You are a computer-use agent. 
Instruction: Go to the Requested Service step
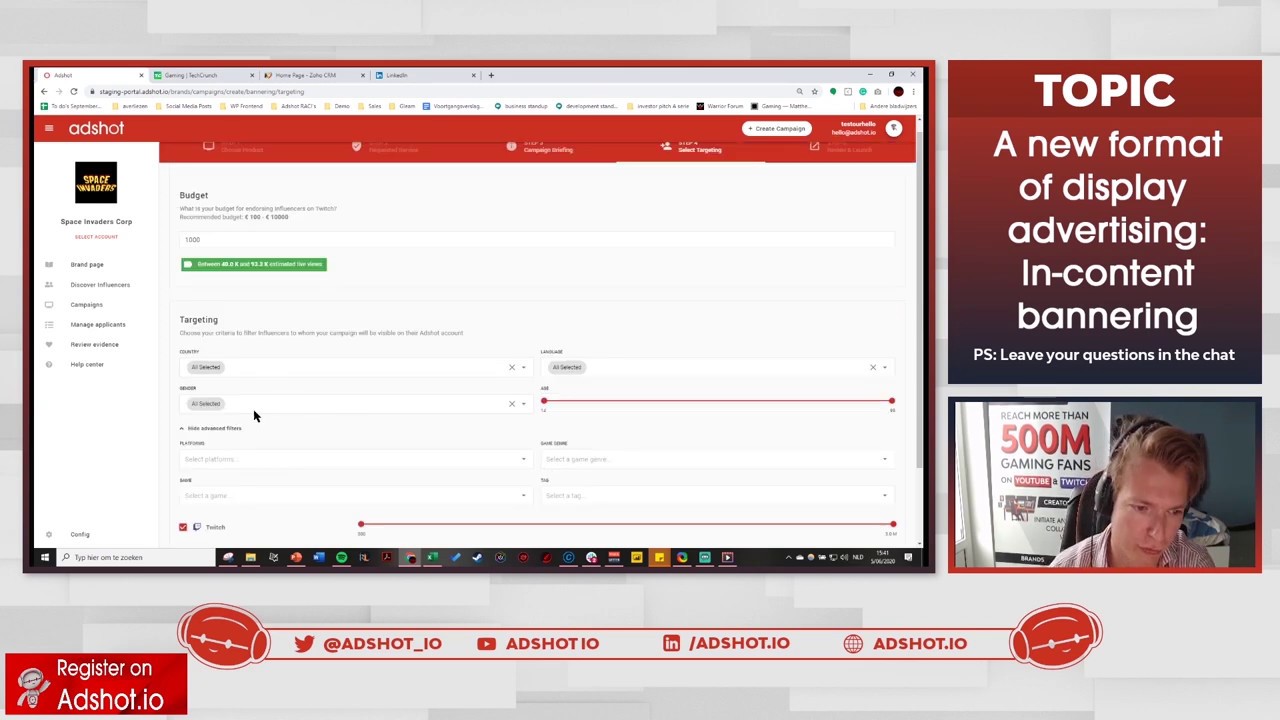pyautogui.click(x=386, y=147)
